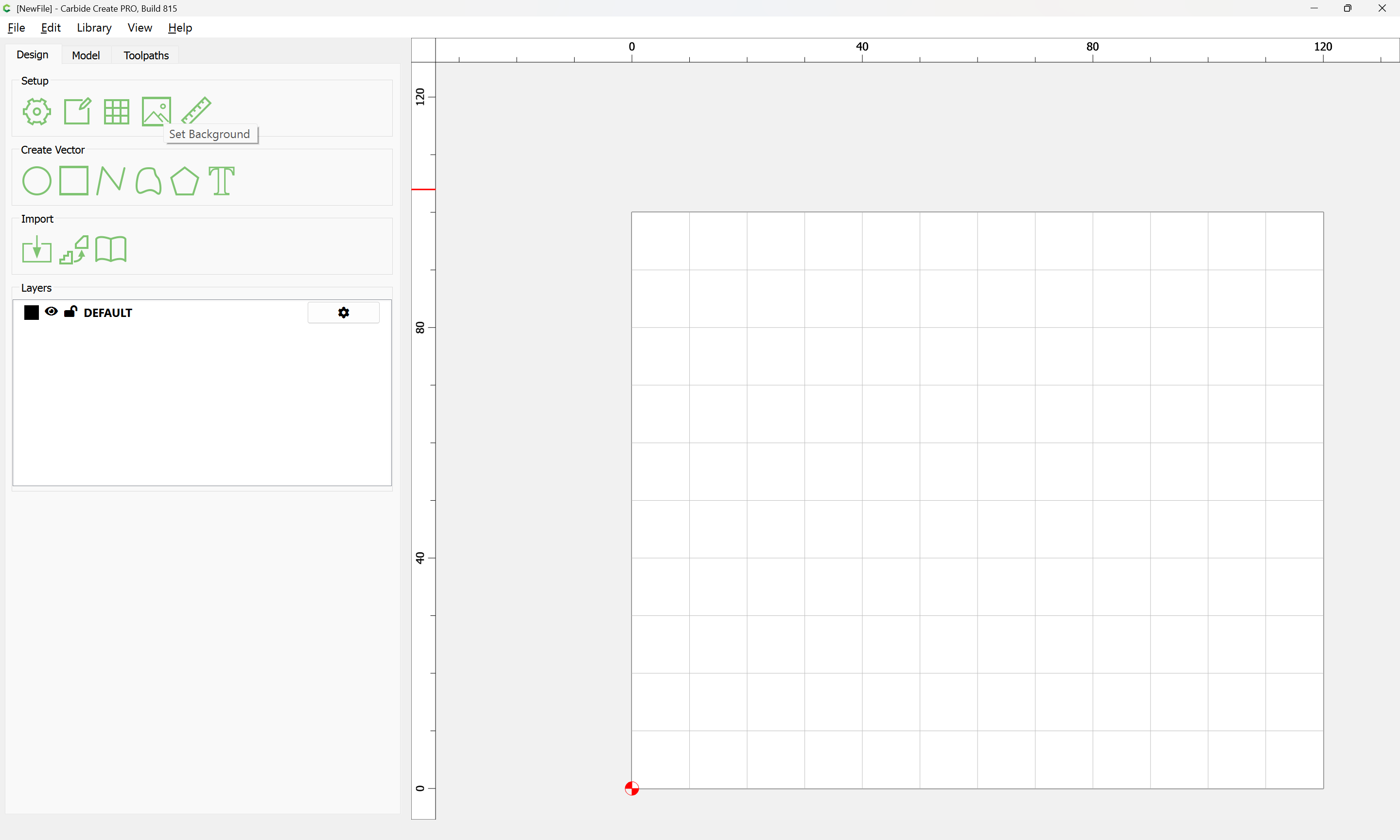The image size is (1400, 840).
Task: Select the Measure ruler tool
Action: click(x=196, y=110)
